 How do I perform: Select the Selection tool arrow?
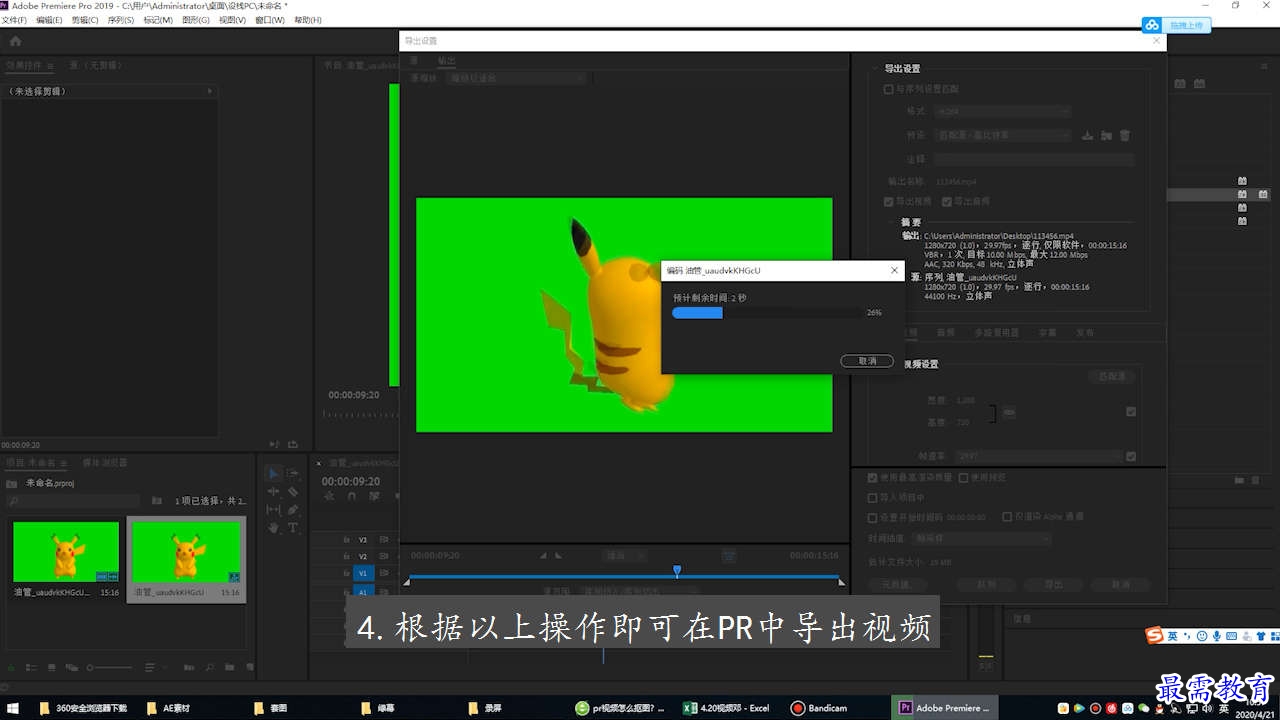point(274,473)
